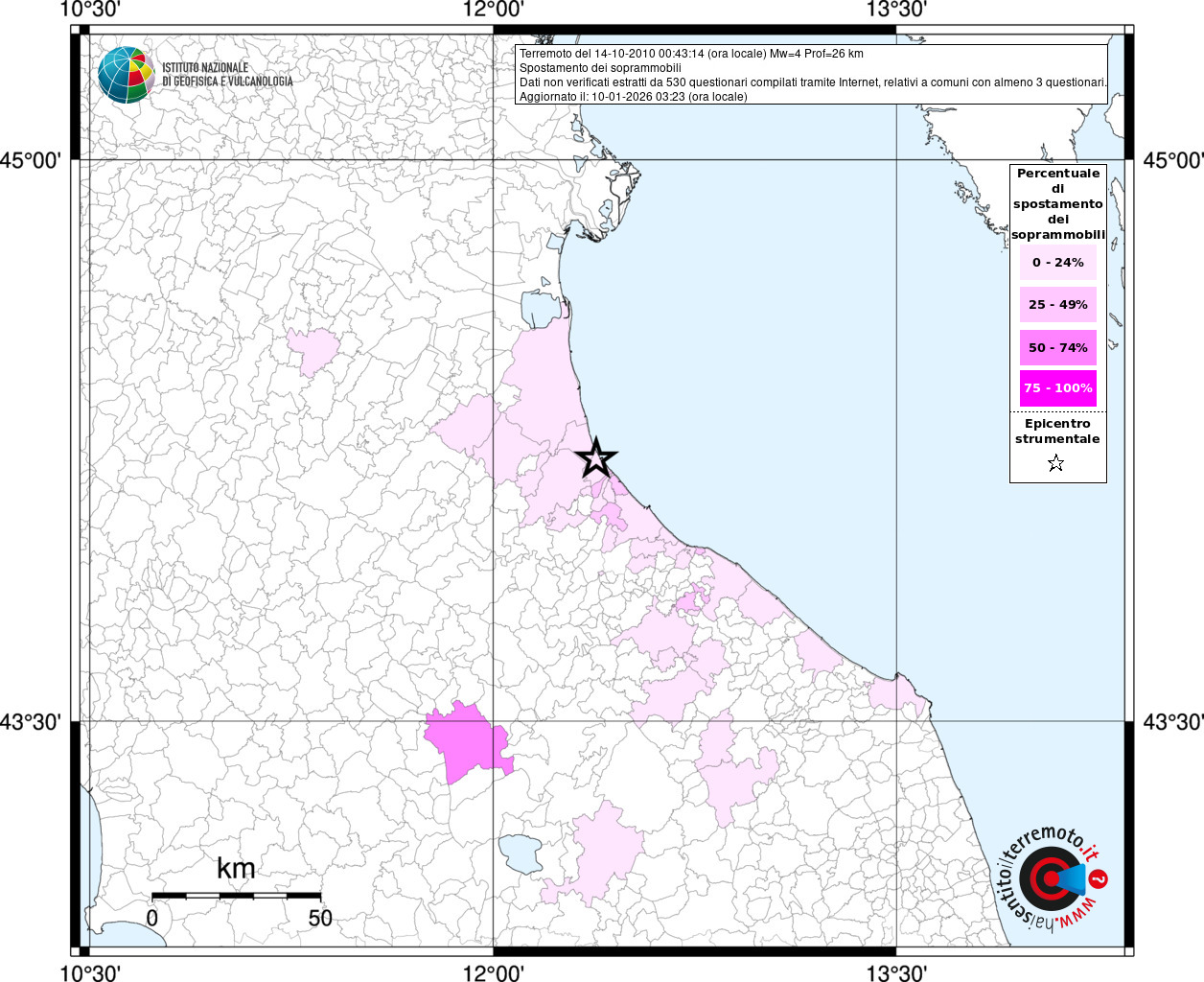
Task: Click the star symbol in the legend
Action: coord(1055,464)
